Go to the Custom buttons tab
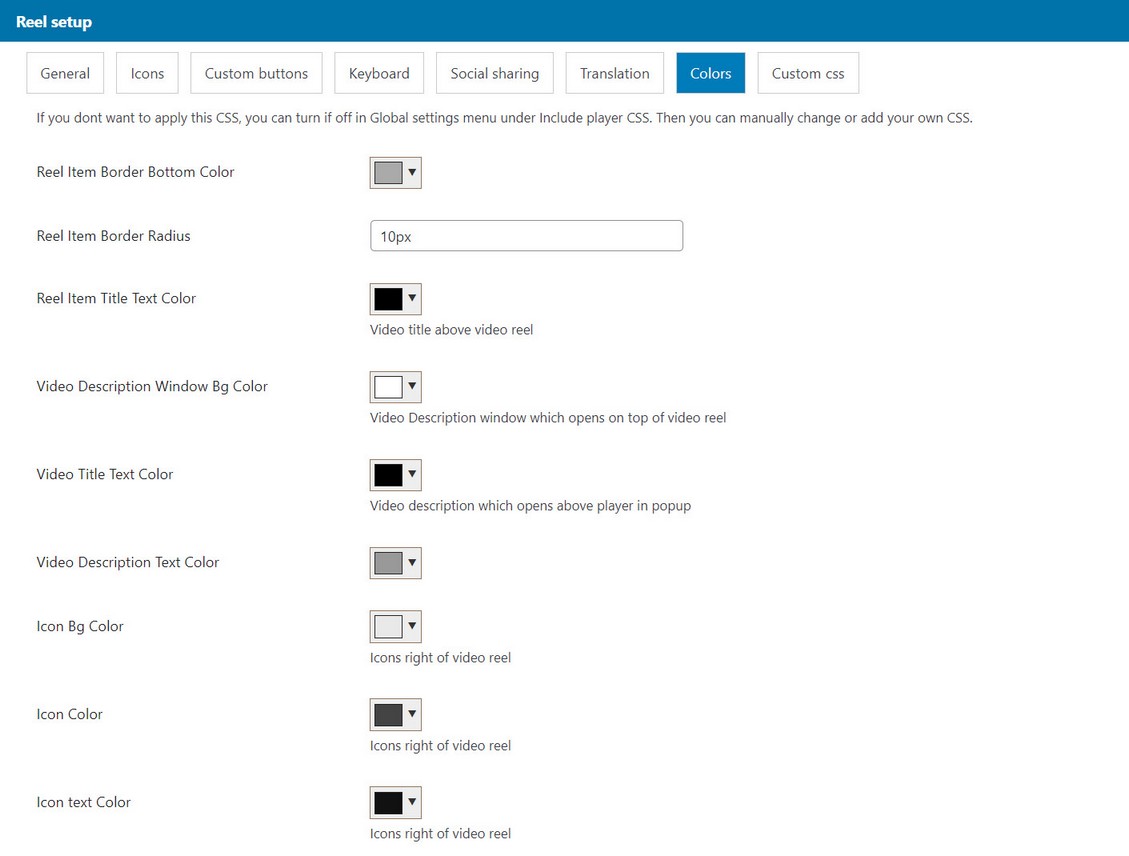Image resolution: width=1129 pixels, height=856 pixels. coord(256,73)
